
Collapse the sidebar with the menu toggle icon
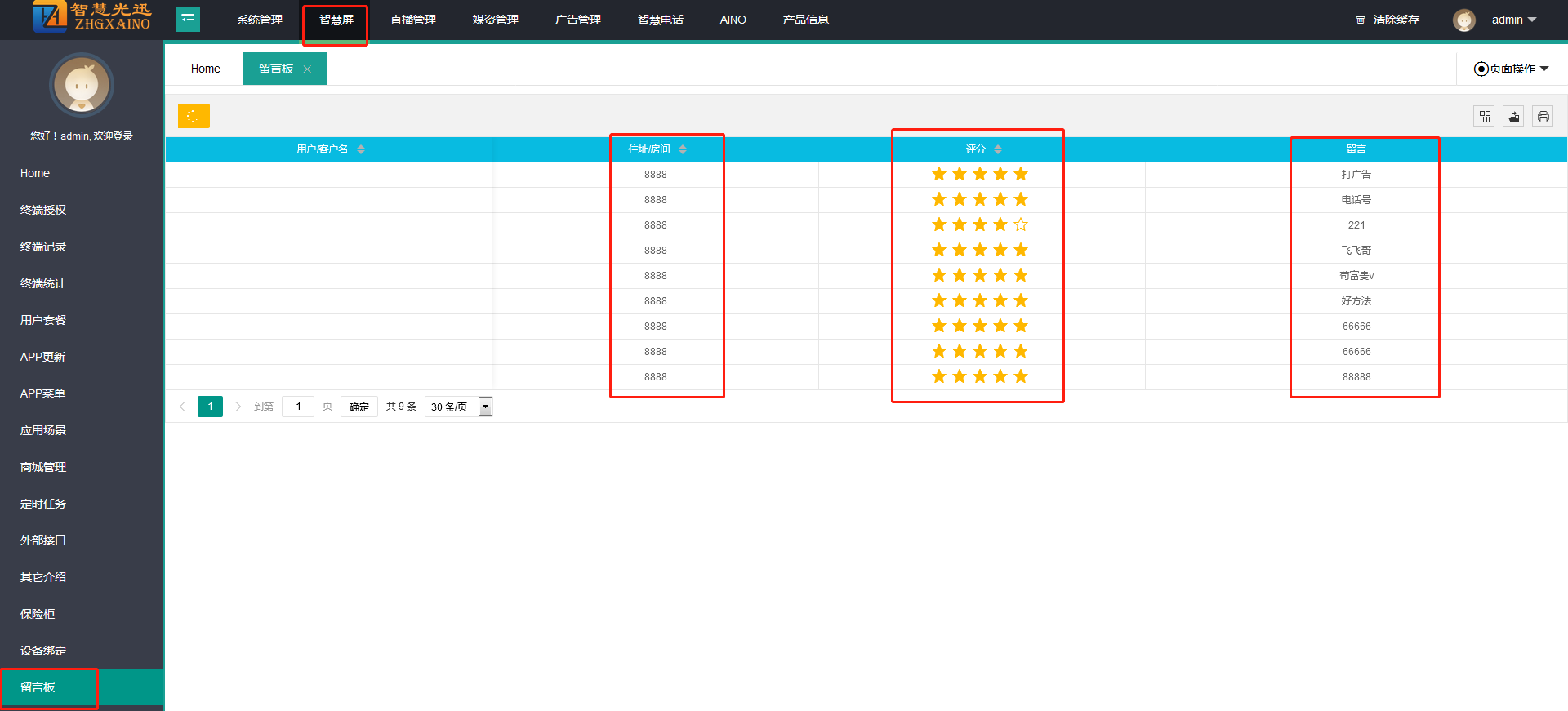click(x=188, y=20)
